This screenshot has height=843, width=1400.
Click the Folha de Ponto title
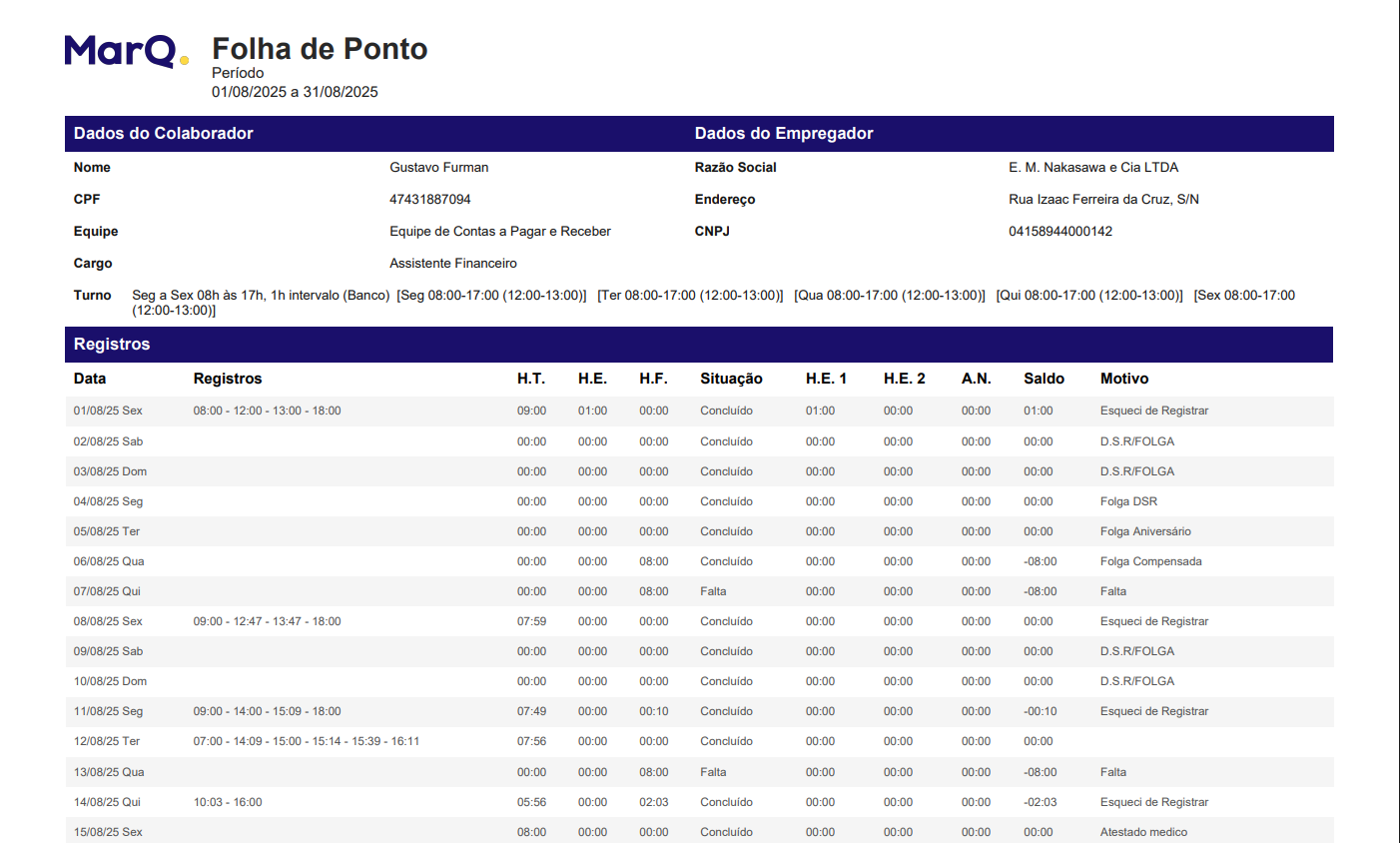click(320, 49)
